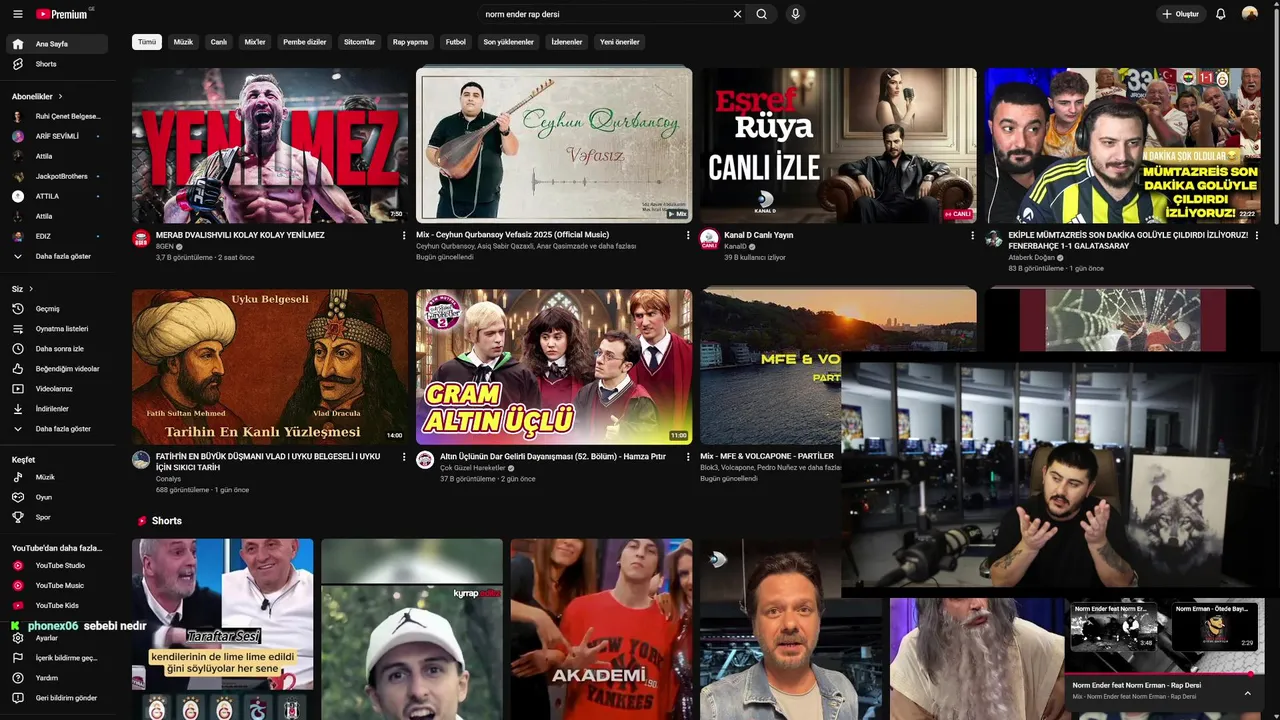Select the Futbol filter chip
1280x720 pixels.
[456, 42]
